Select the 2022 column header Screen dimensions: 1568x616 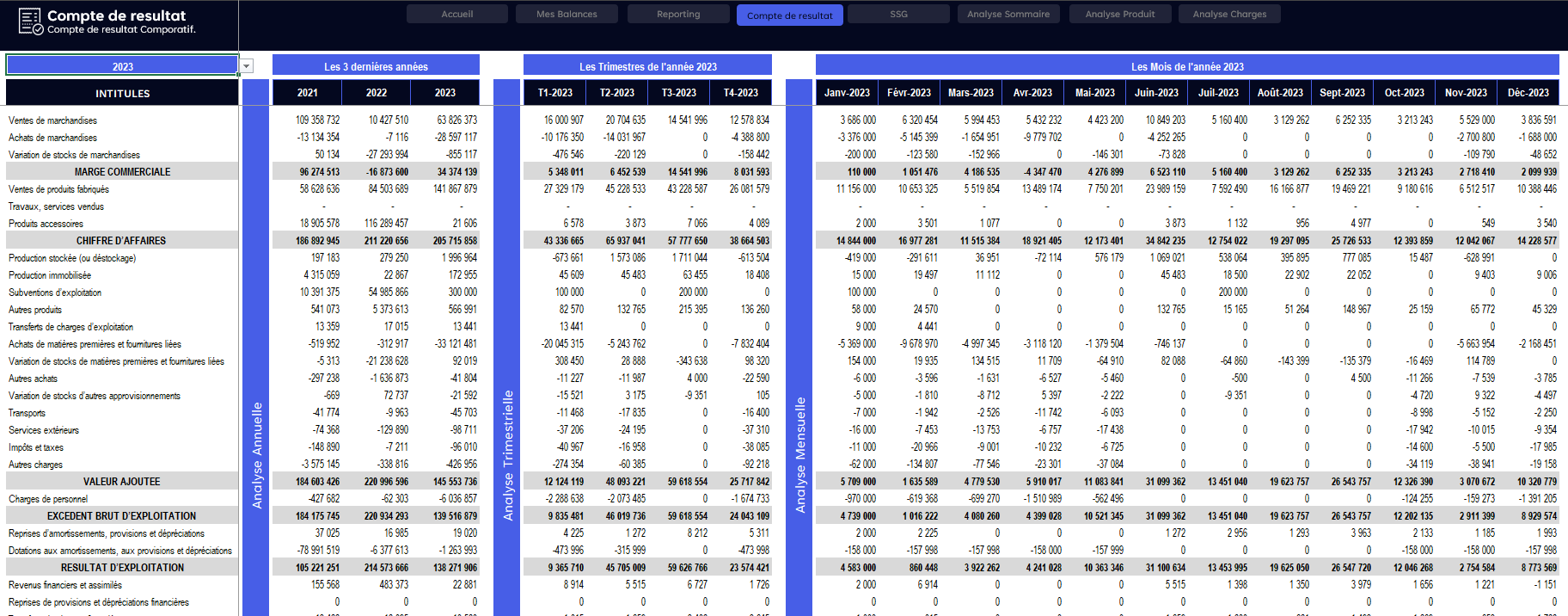point(376,92)
